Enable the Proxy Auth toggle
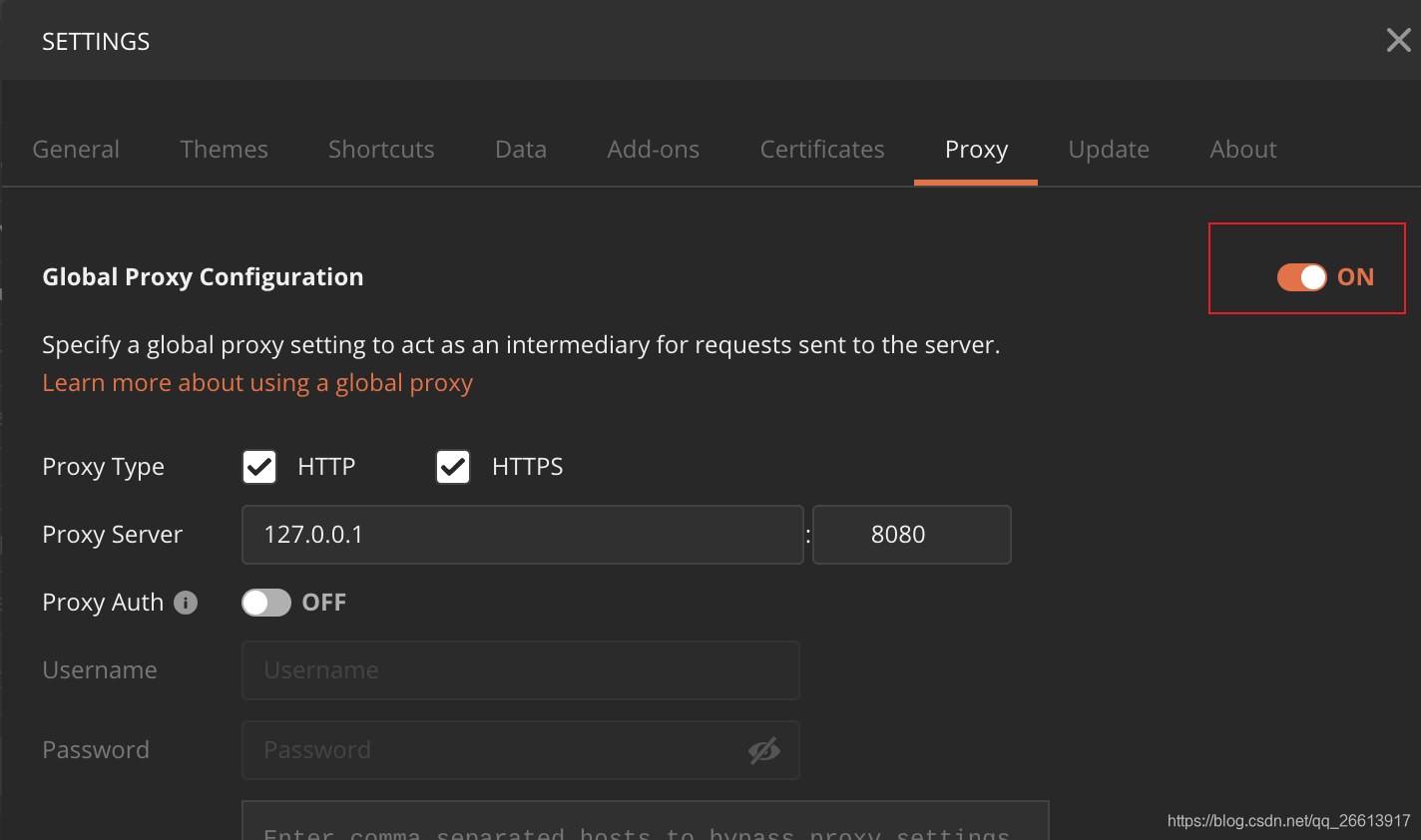The width and height of the screenshot is (1421, 840). 266,603
